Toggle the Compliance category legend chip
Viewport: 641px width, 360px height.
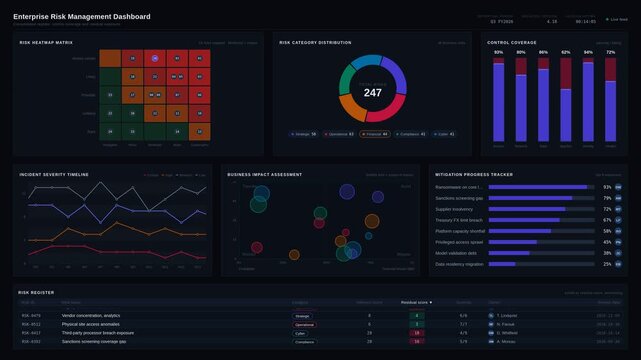click(x=410, y=134)
